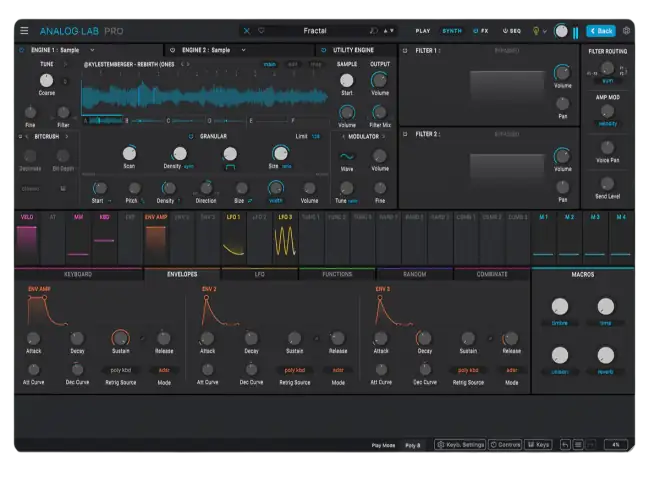Click the X icon next to the preset name

[247, 31]
